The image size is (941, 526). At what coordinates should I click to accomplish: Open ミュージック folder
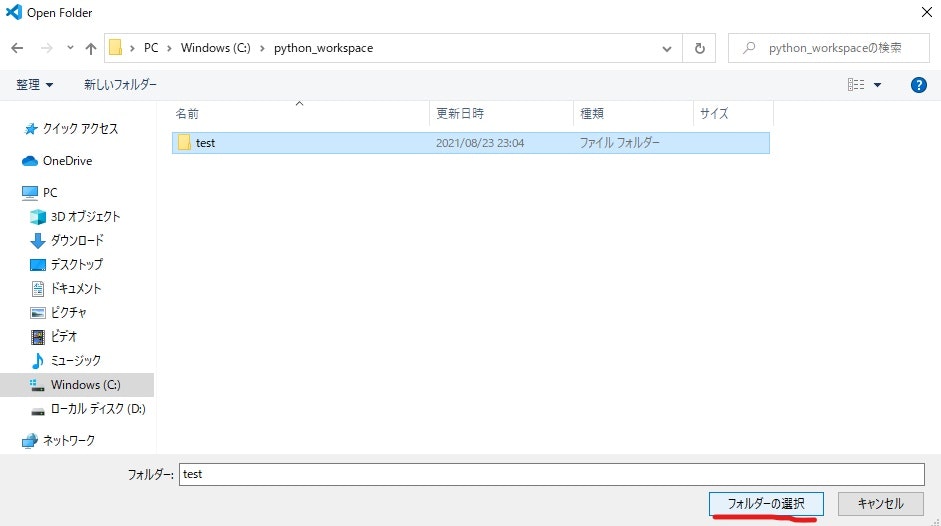76,361
